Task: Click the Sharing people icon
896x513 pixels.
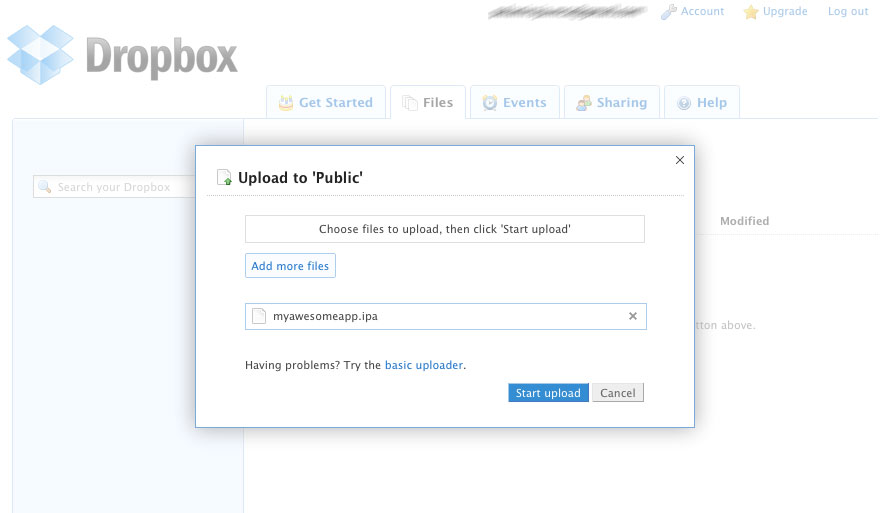Action: click(x=584, y=103)
